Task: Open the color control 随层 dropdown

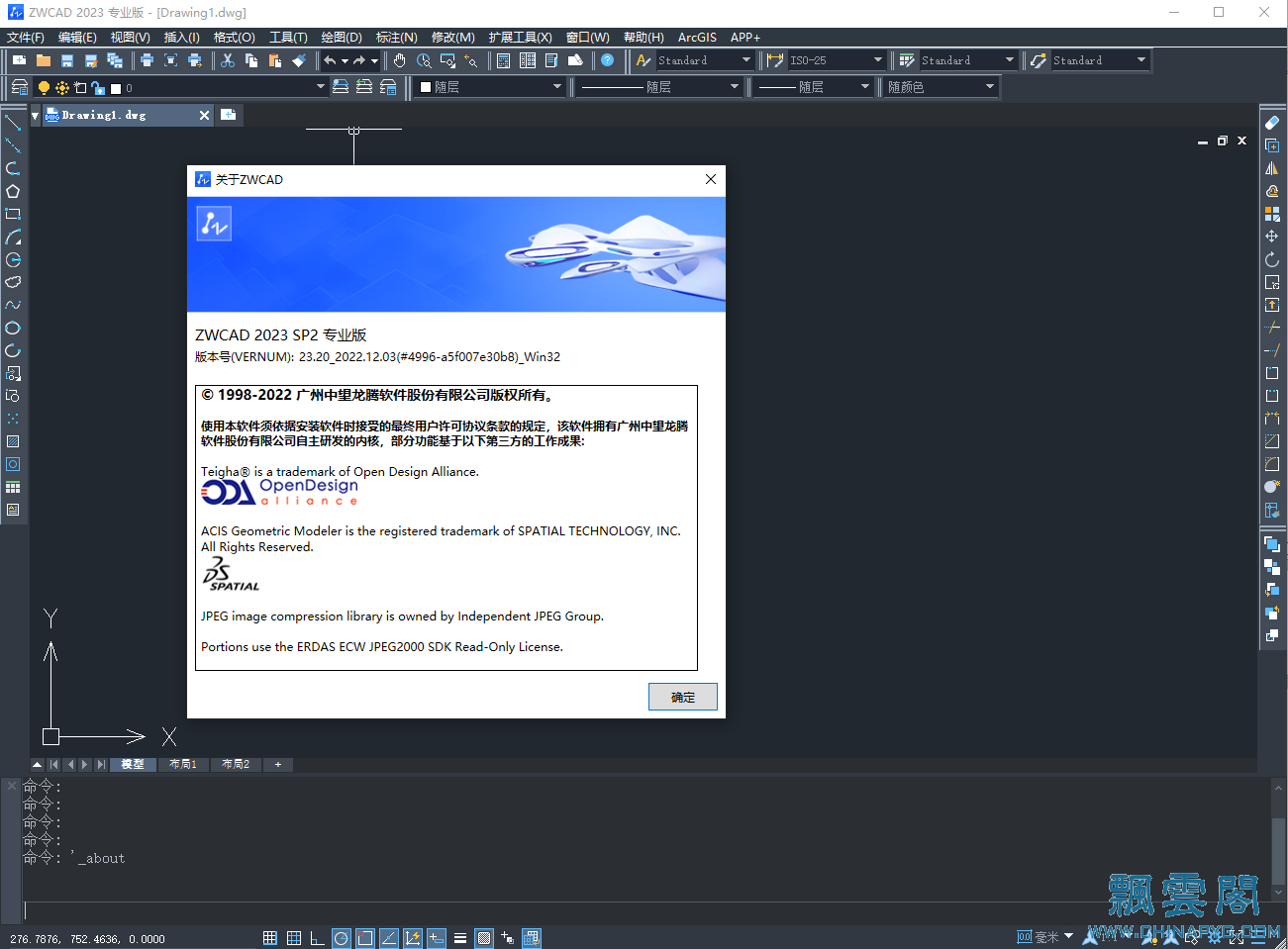Action: 490,87
